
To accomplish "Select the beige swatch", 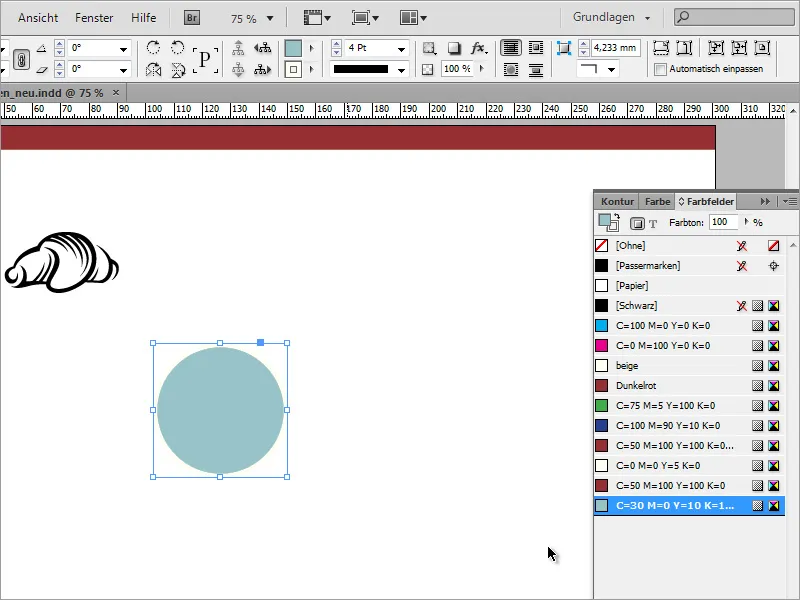I will tap(689, 366).
